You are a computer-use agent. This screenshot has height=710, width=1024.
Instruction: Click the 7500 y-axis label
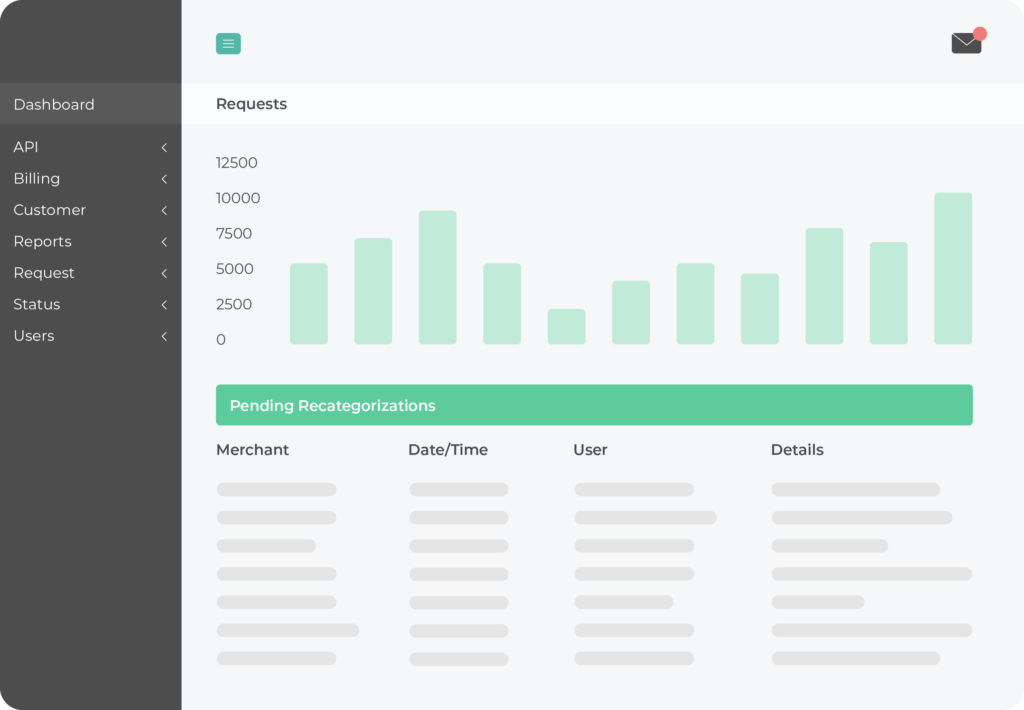pos(234,233)
